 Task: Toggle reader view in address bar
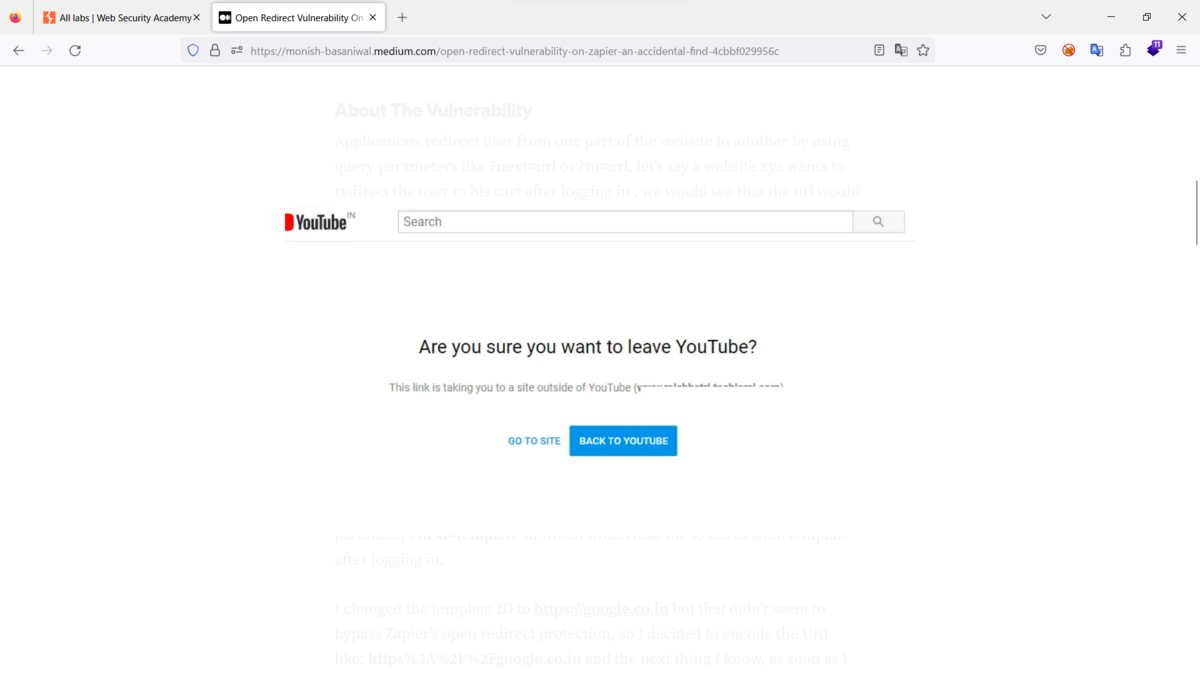point(879,50)
